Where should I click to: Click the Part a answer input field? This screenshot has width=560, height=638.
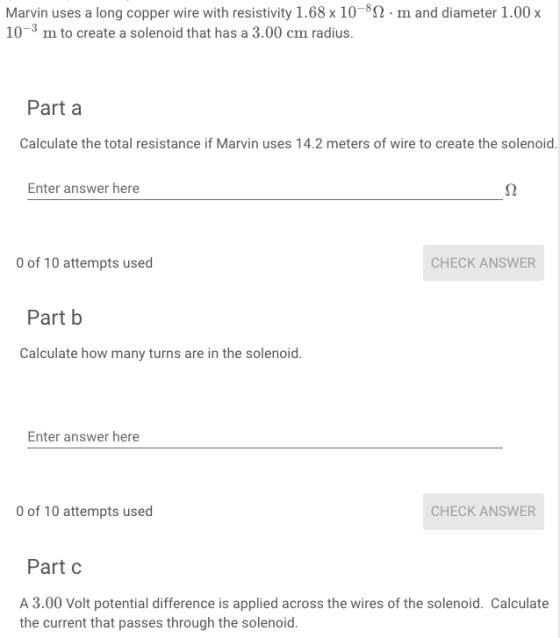tap(265, 189)
